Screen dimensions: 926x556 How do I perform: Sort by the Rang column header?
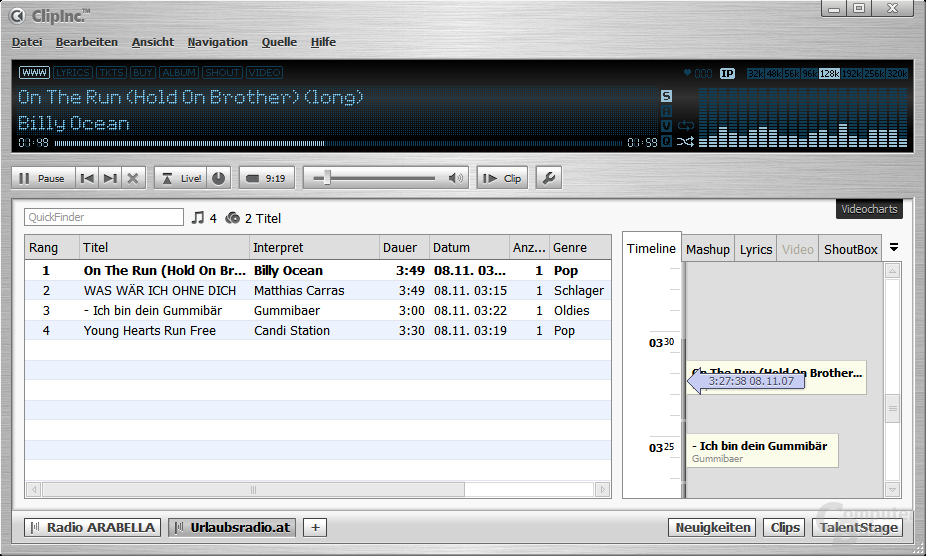pyautogui.click(x=52, y=248)
